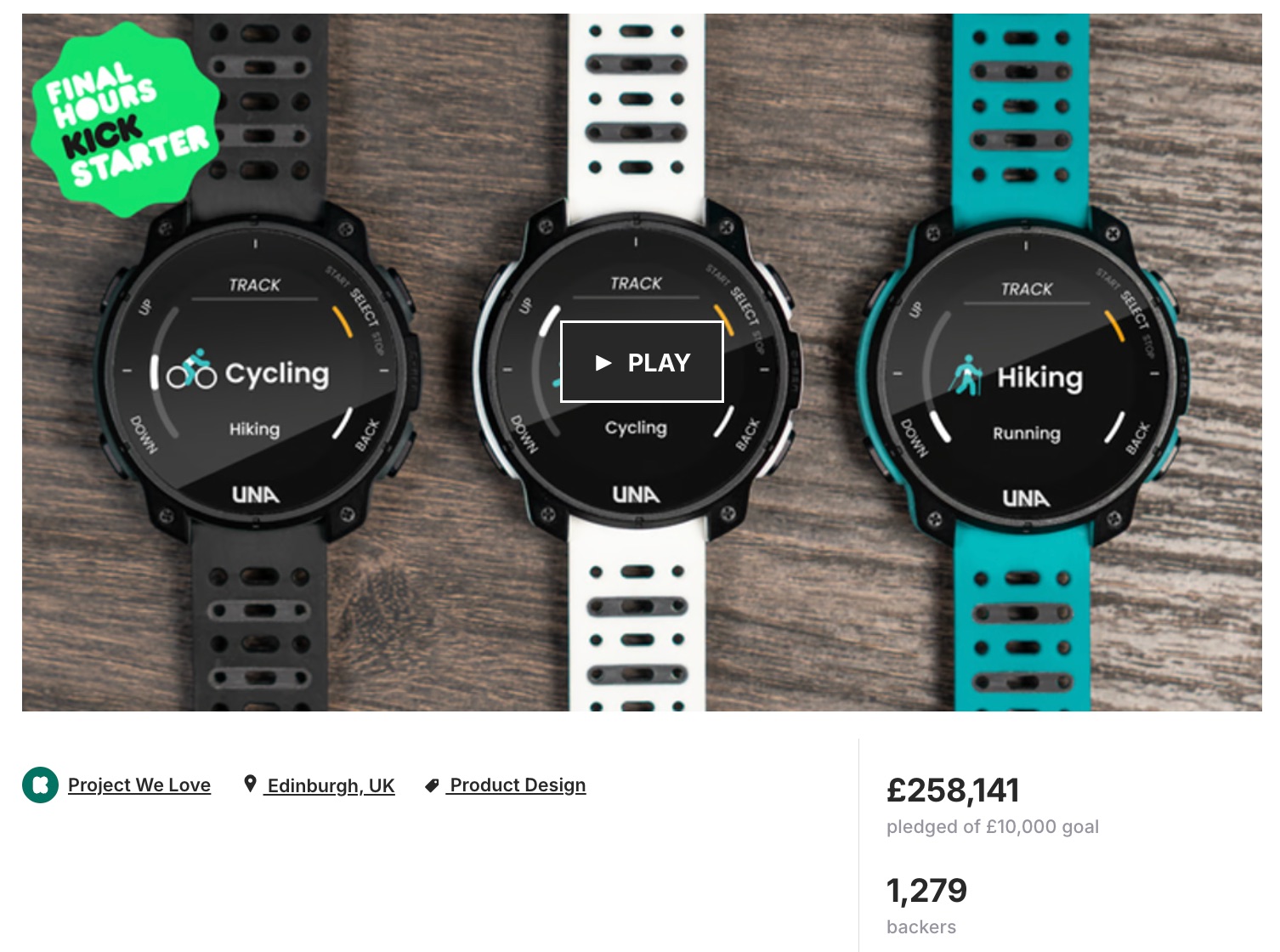
Task: Open the Edinburgh, UK location link
Action: 330,785
